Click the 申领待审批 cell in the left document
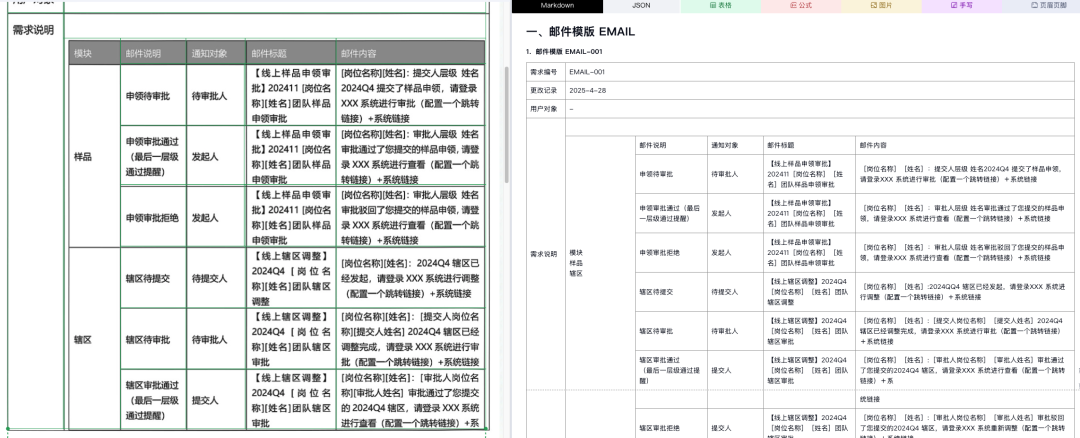The width and height of the screenshot is (1080, 438). 153,96
